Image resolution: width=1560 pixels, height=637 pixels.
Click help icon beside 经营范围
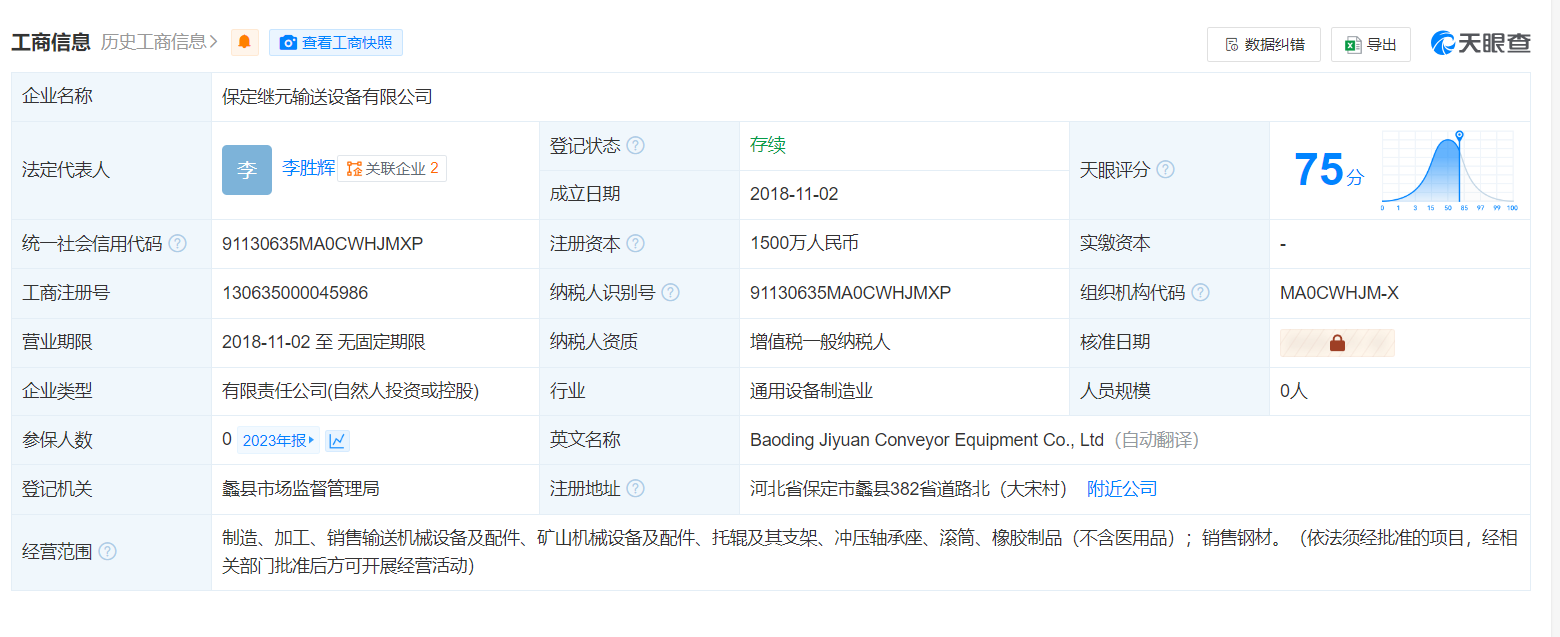coord(107,552)
